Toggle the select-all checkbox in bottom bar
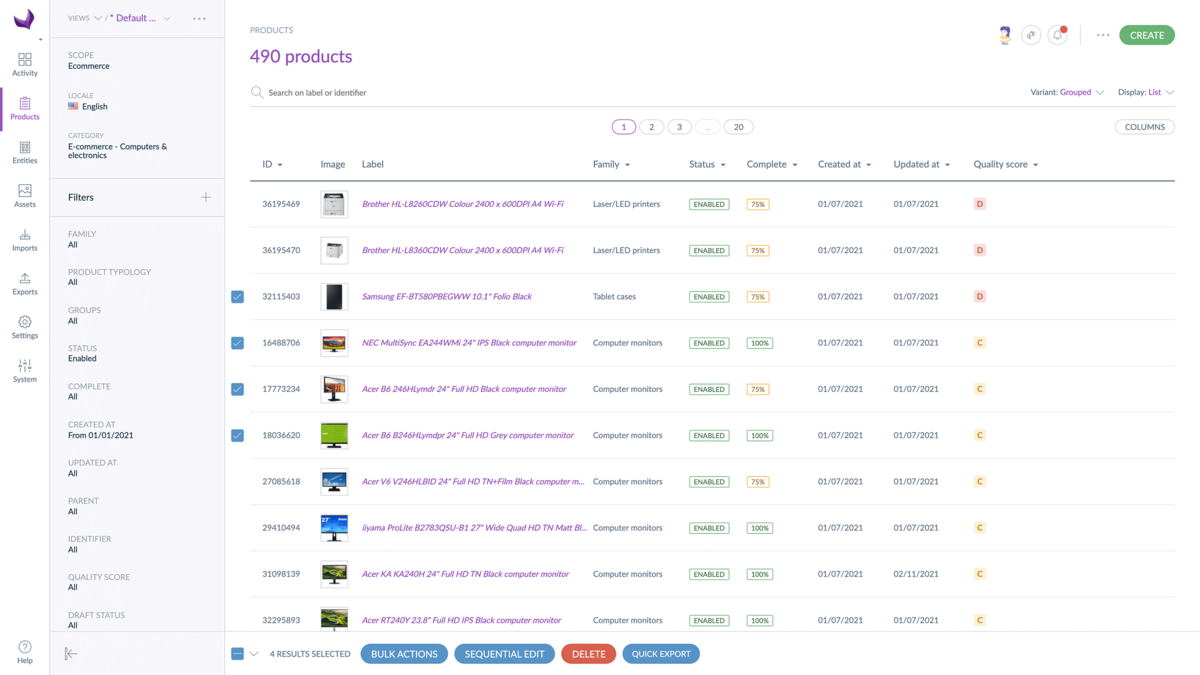Screen dimensions: 1200x675 click(237, 654)
